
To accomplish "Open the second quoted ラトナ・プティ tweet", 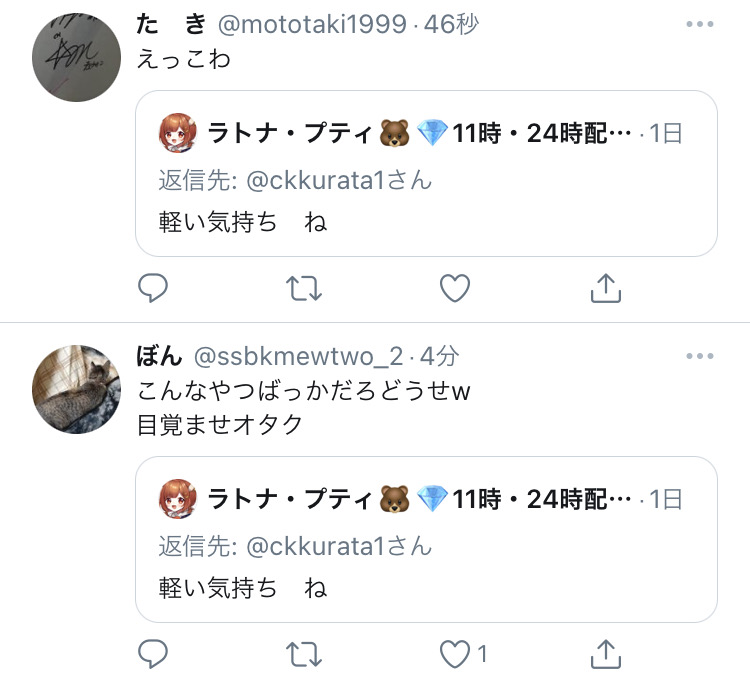I will point(426,539).
